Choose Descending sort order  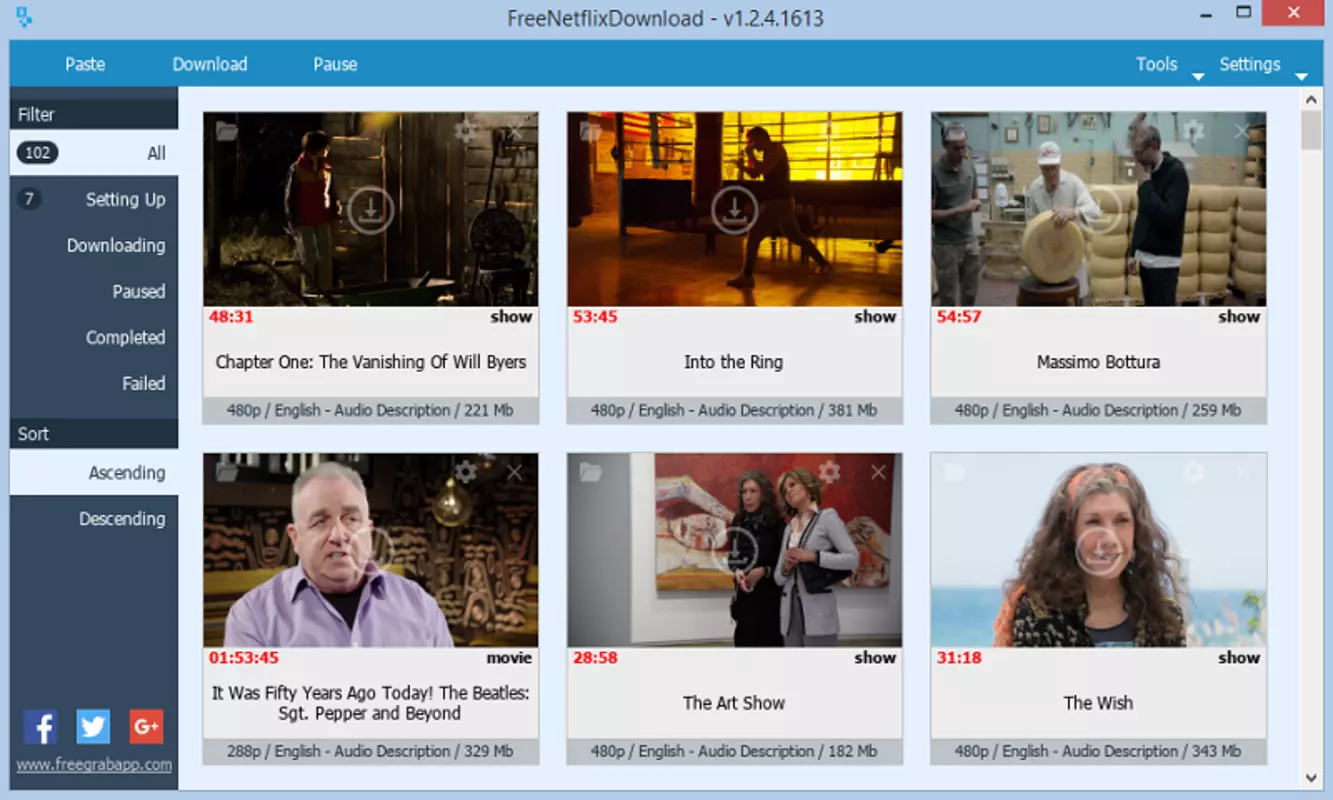[94, 518]
